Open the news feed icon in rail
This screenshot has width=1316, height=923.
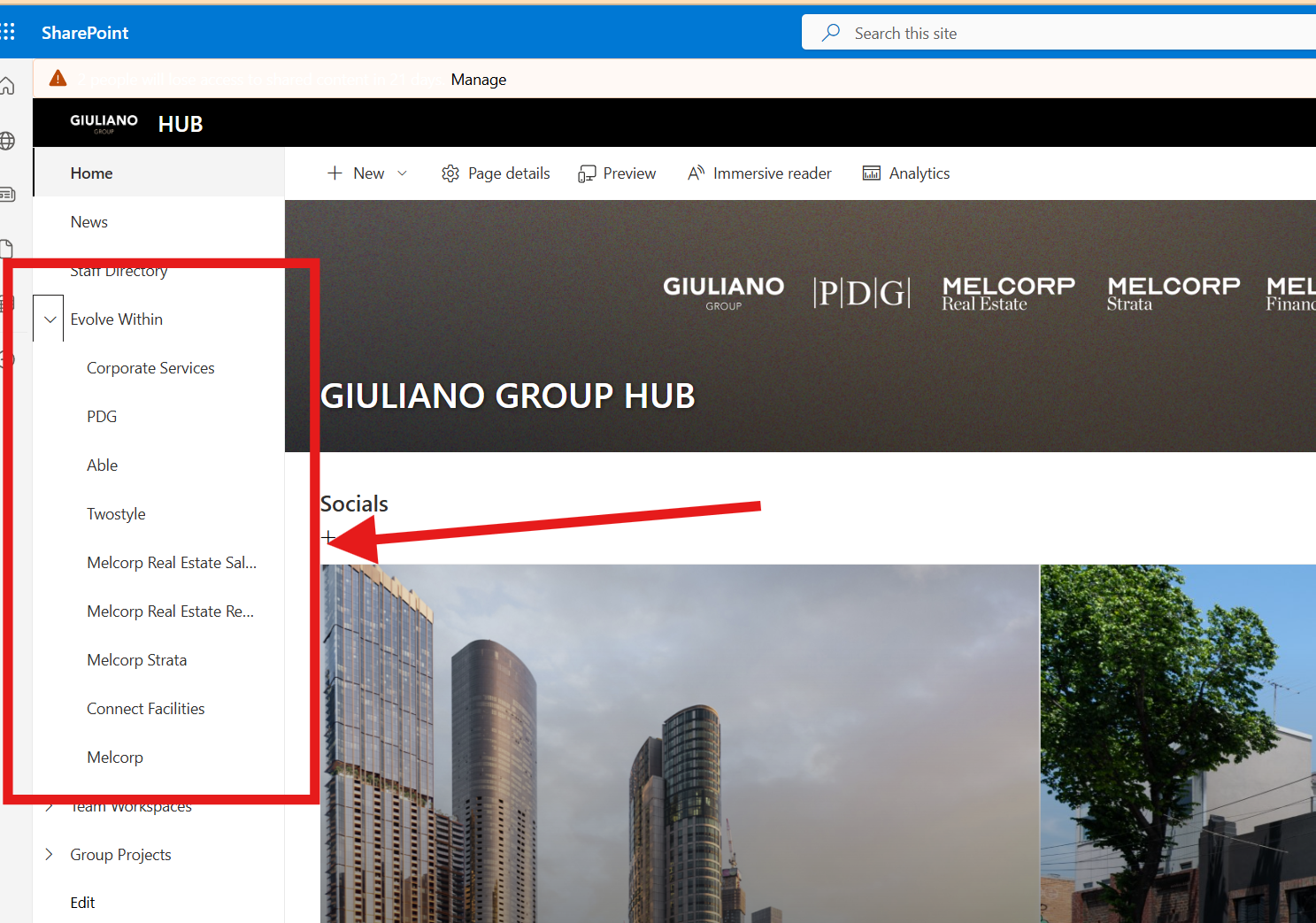pyautogui.click(x=7, y=195)
